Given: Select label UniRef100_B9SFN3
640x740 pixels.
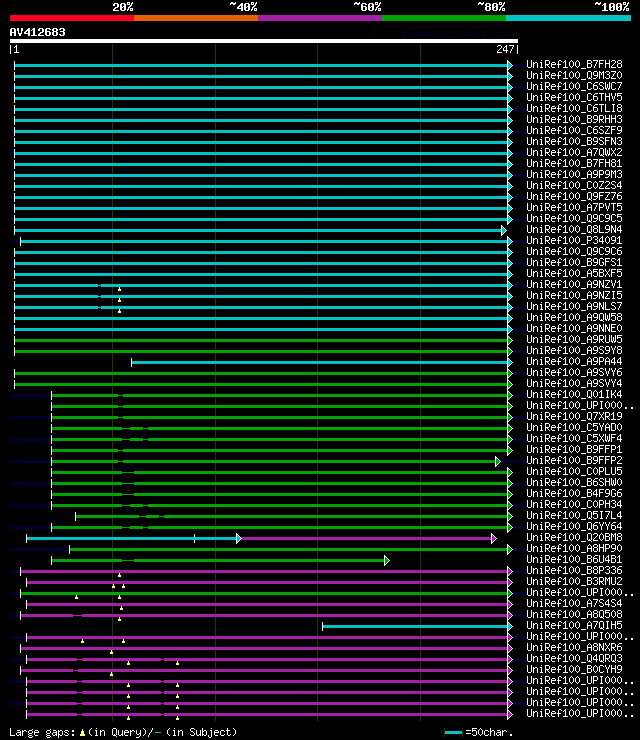Looking at the screenshot, I should (574, 142).
